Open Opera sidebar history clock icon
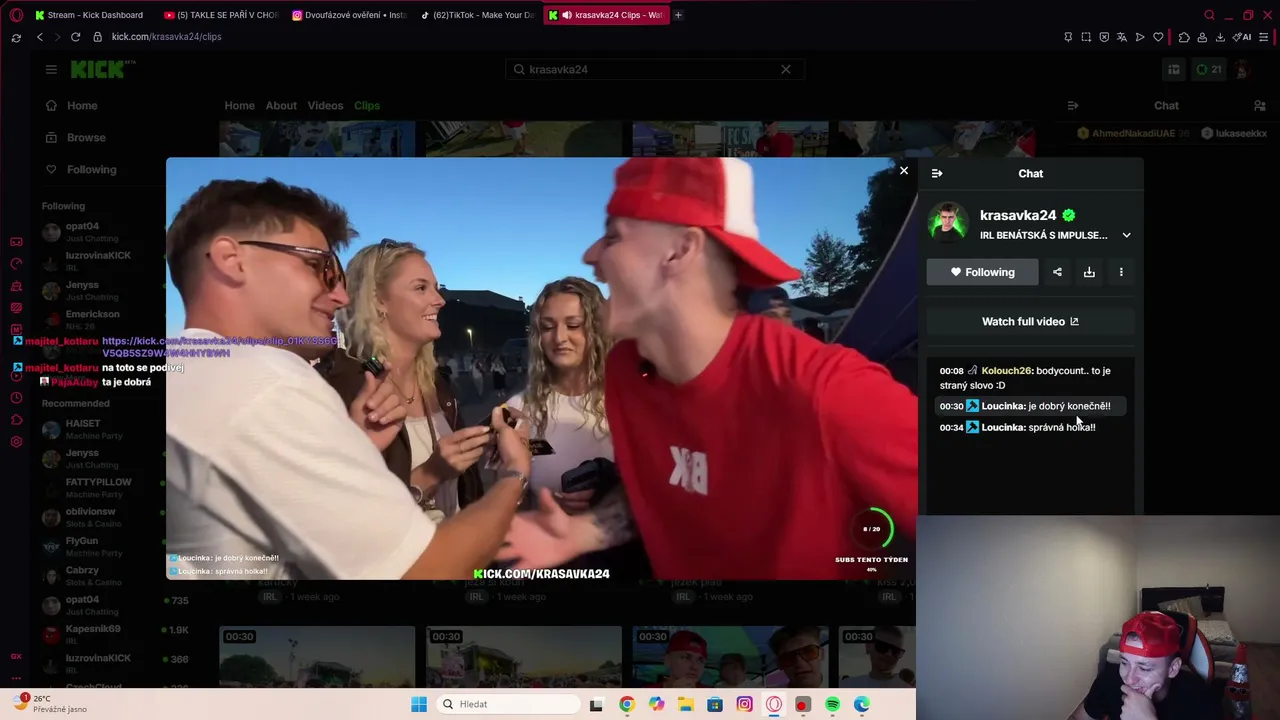The width and height of the screenshot is (1280, 720). click(16, 398)
